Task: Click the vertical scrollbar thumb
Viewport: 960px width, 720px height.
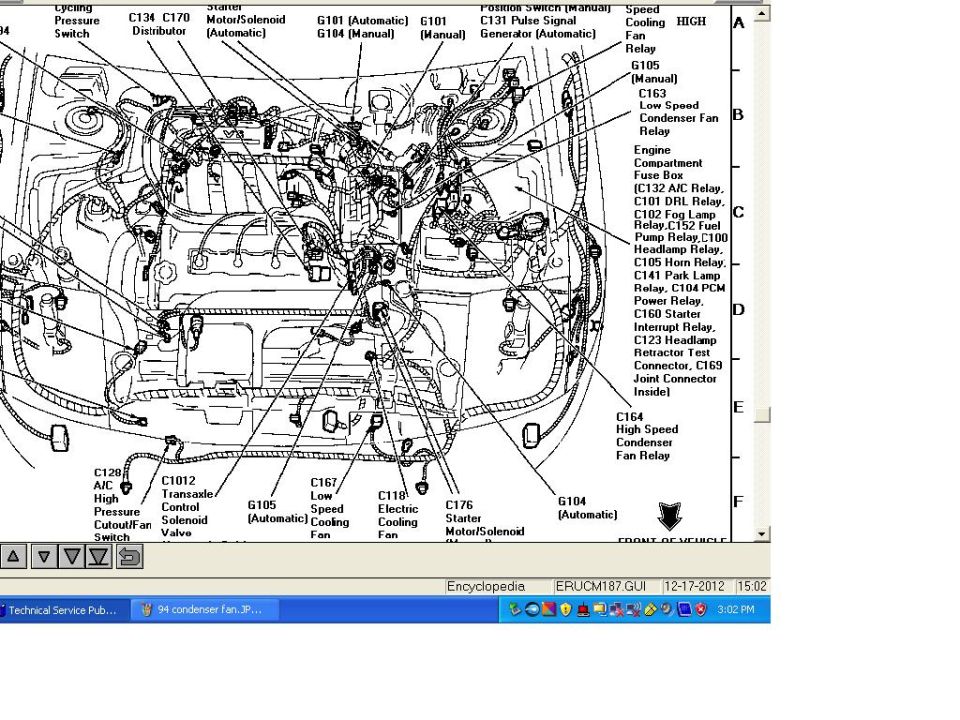Action: coord(762,415)
